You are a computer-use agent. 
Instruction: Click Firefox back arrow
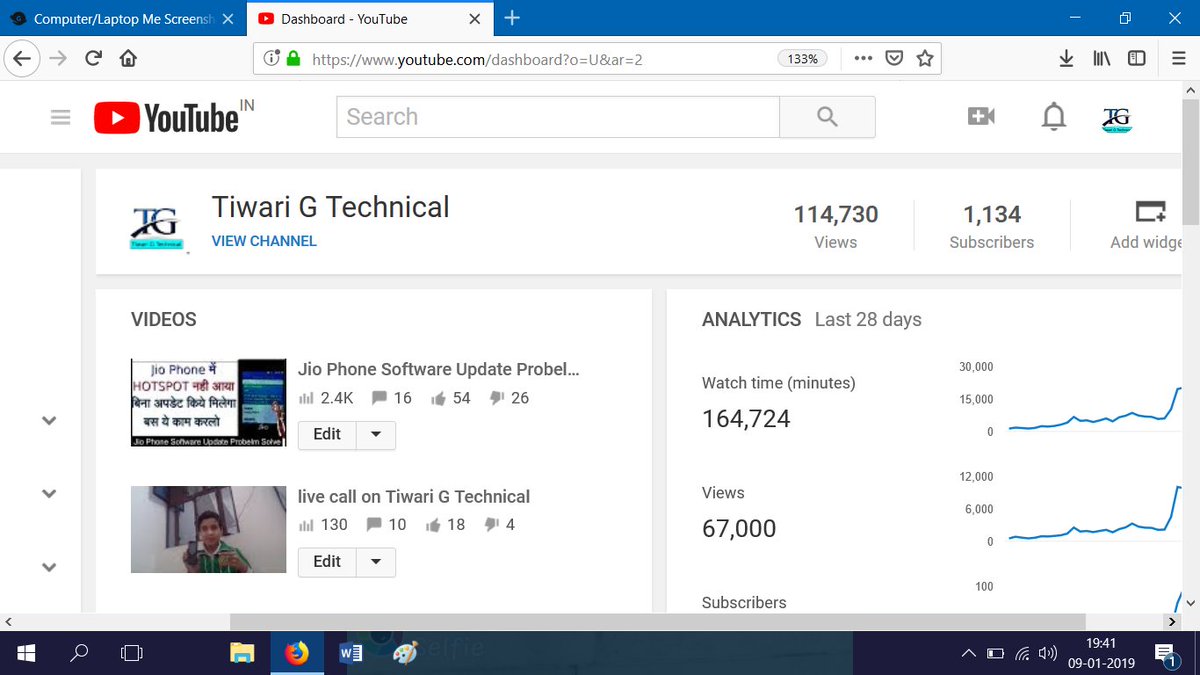coord(22,59)
